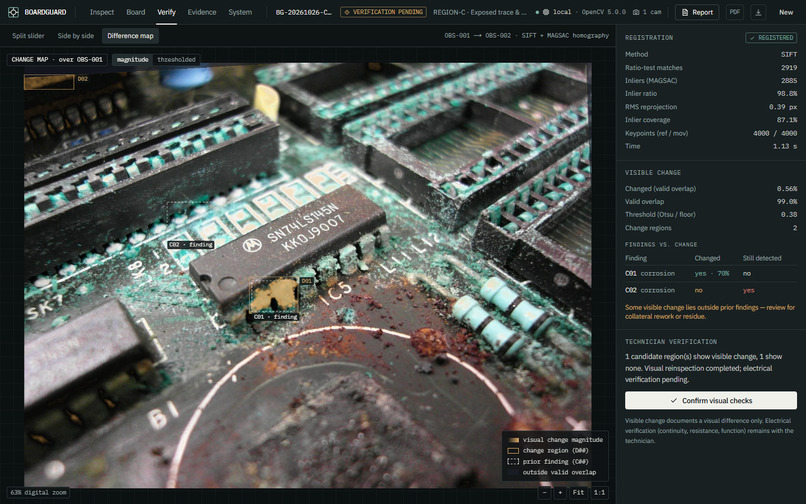Set zoom to 1:1

click(599, 492)
